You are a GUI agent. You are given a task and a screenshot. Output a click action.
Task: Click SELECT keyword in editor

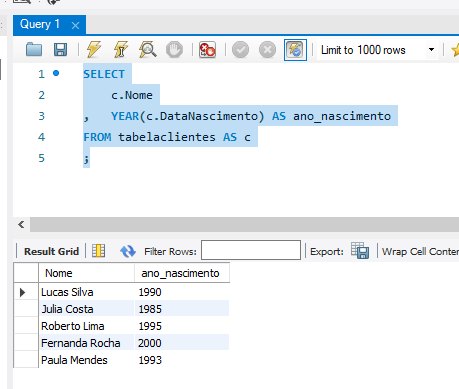[x=104, y=74]
